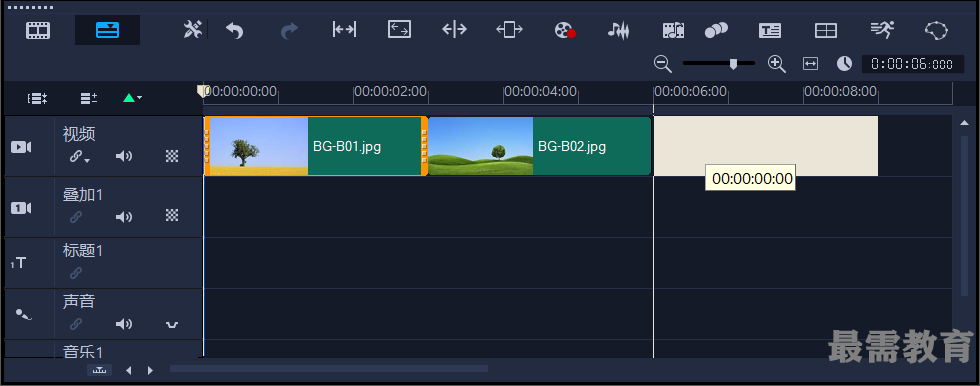Open the Track Manager icon
The height and width of the screenshot is (386, 980).
click(89, 98)
